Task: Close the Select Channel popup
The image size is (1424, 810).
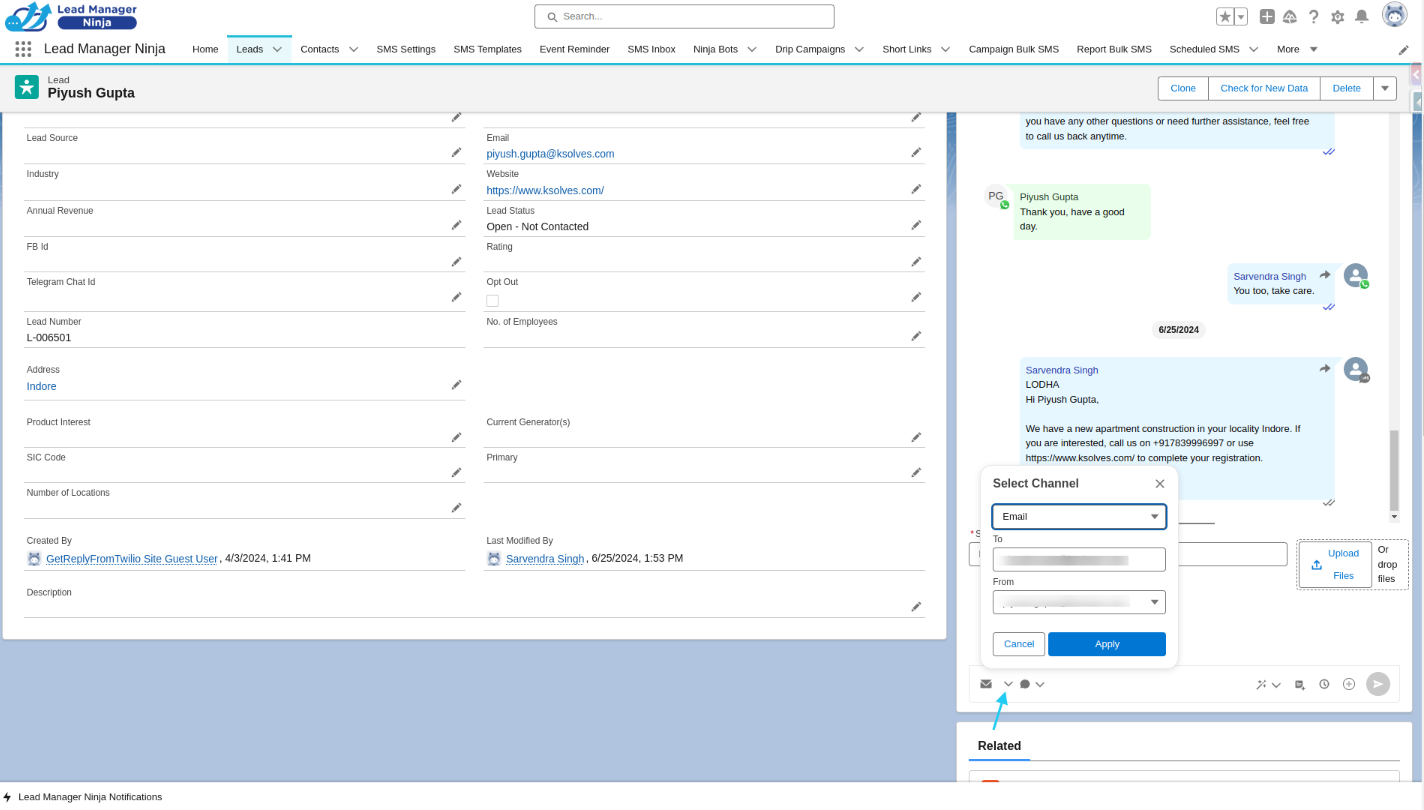Action: (1160, 483)
